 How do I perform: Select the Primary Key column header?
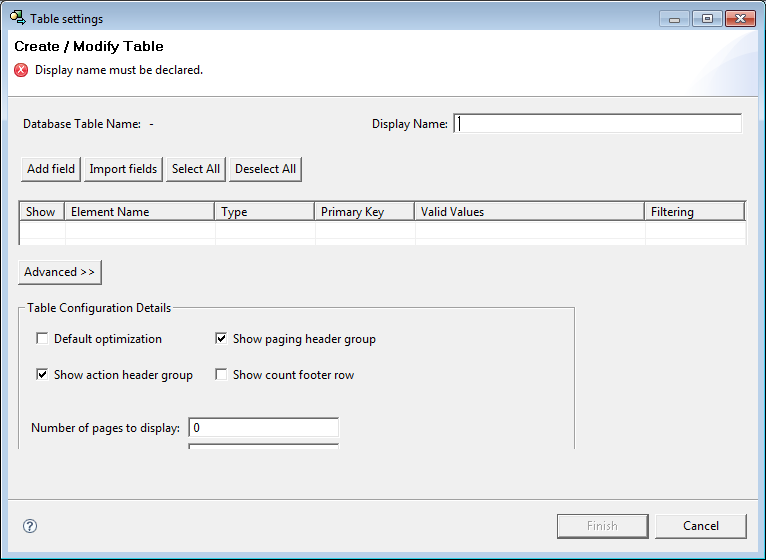coord(365,212)
